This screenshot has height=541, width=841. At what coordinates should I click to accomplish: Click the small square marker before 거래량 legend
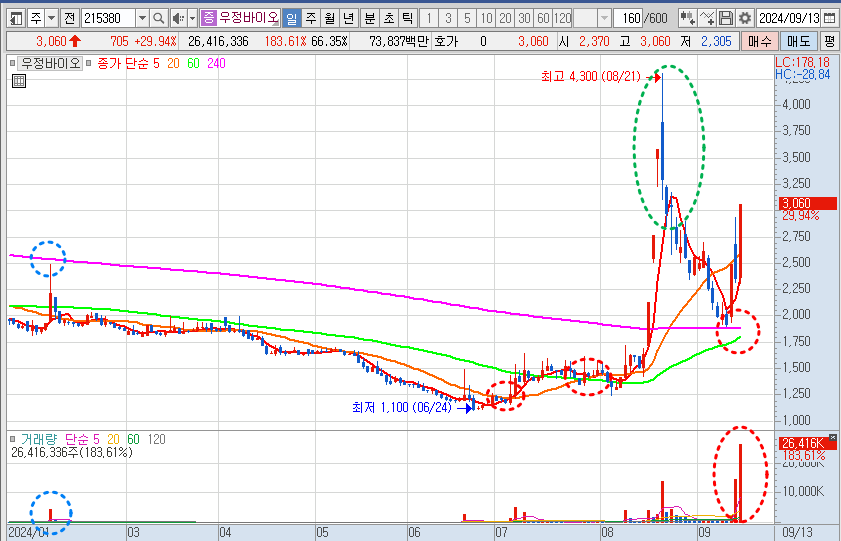12,439
